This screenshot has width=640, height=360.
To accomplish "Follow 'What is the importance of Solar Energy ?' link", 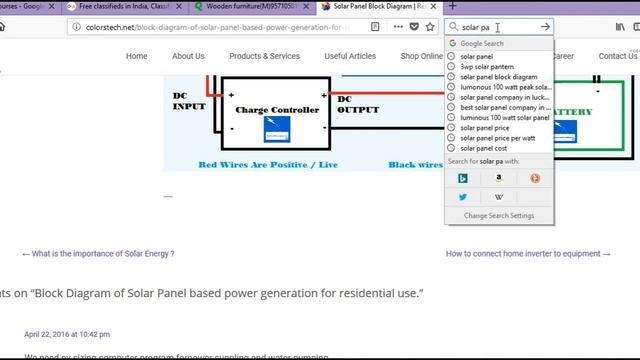I will pyautogui.click(x=103, y=253).
